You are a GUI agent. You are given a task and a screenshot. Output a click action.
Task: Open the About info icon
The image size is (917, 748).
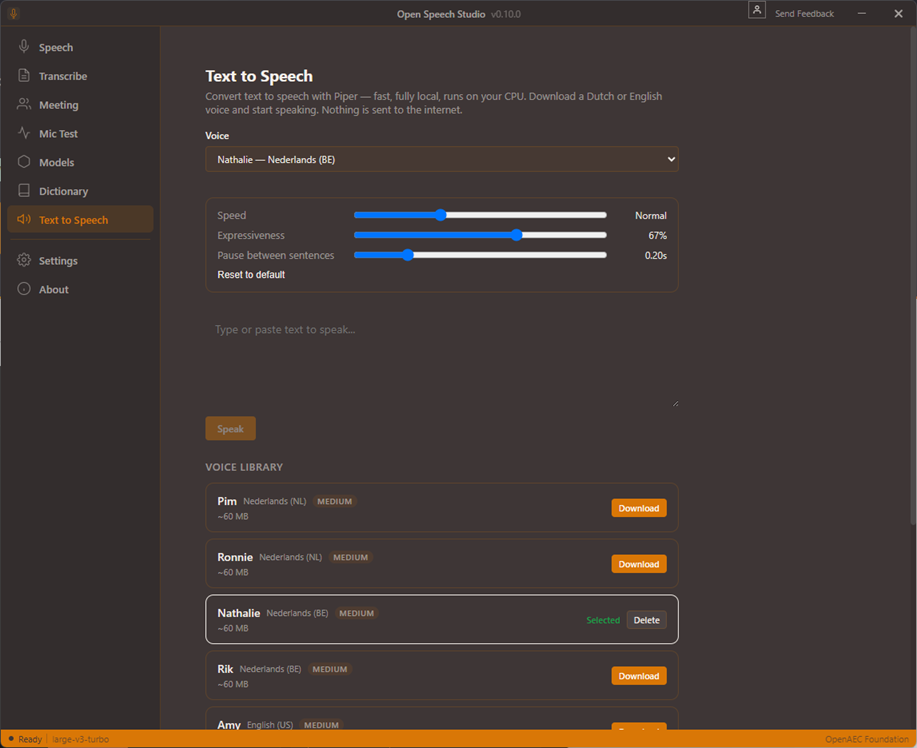tap(24, 289)
